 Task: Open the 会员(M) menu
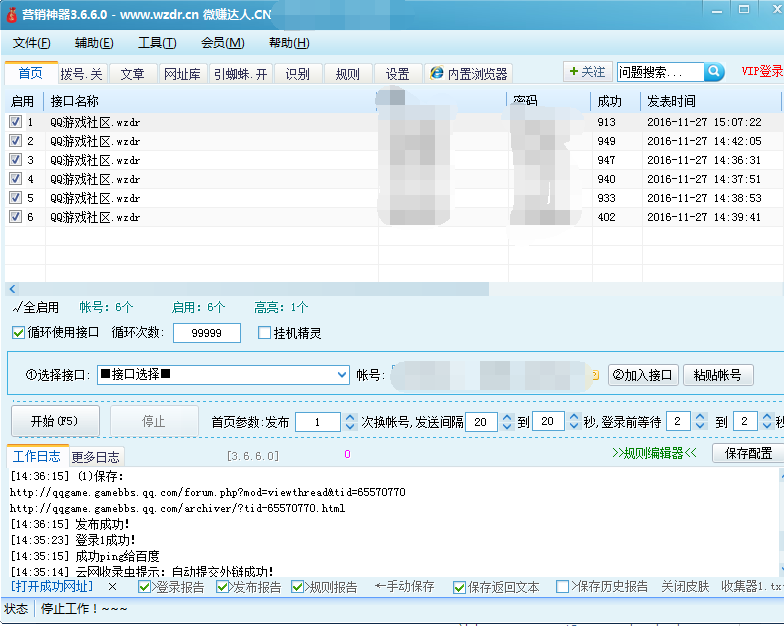222,43
